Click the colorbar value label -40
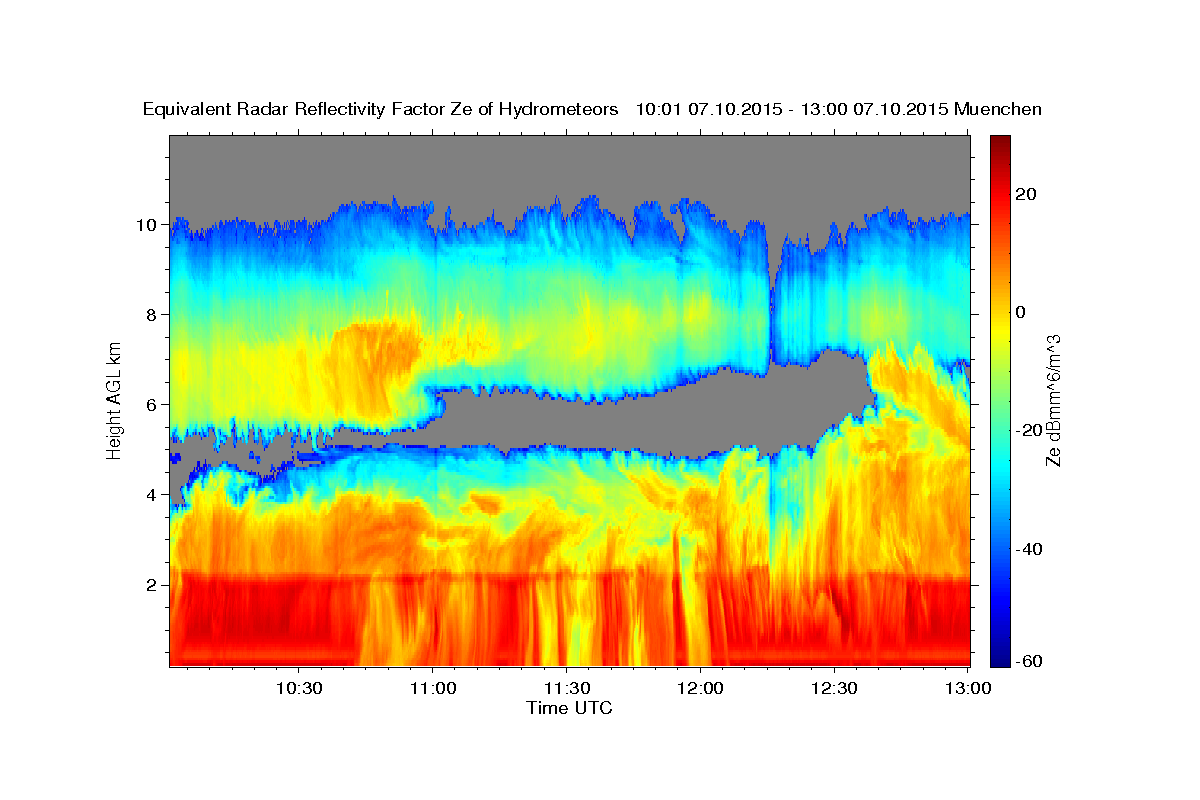 click(1030, 549)
